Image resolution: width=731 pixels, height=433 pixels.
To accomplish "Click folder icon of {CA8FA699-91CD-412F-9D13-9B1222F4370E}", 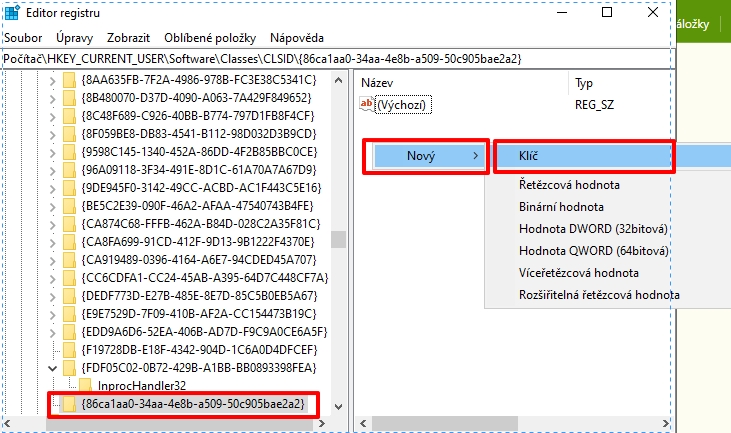I will tap(69, 242).
